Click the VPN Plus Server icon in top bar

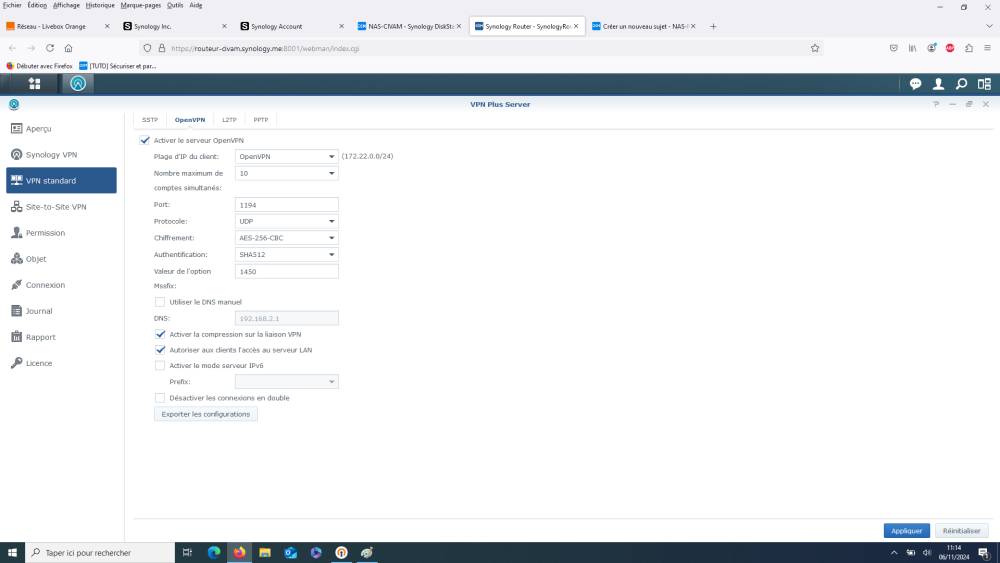pos(77,84)
